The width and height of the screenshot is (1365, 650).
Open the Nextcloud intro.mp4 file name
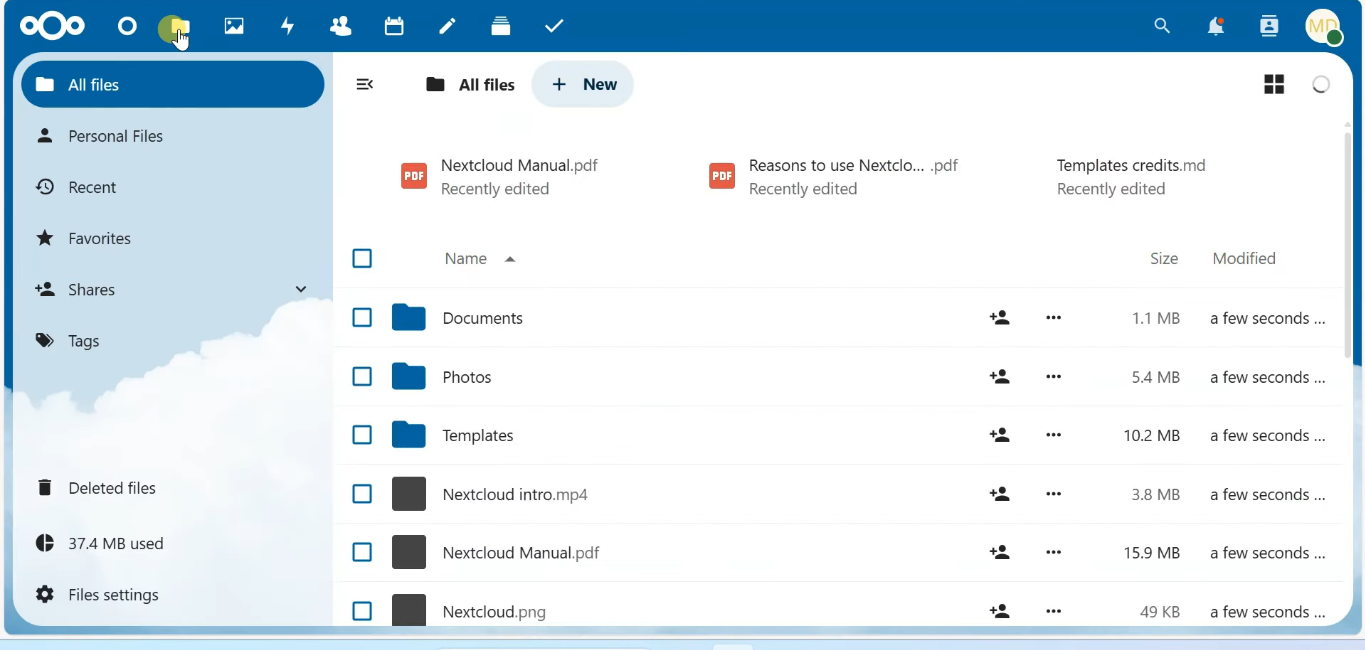(x=515, y=496)
